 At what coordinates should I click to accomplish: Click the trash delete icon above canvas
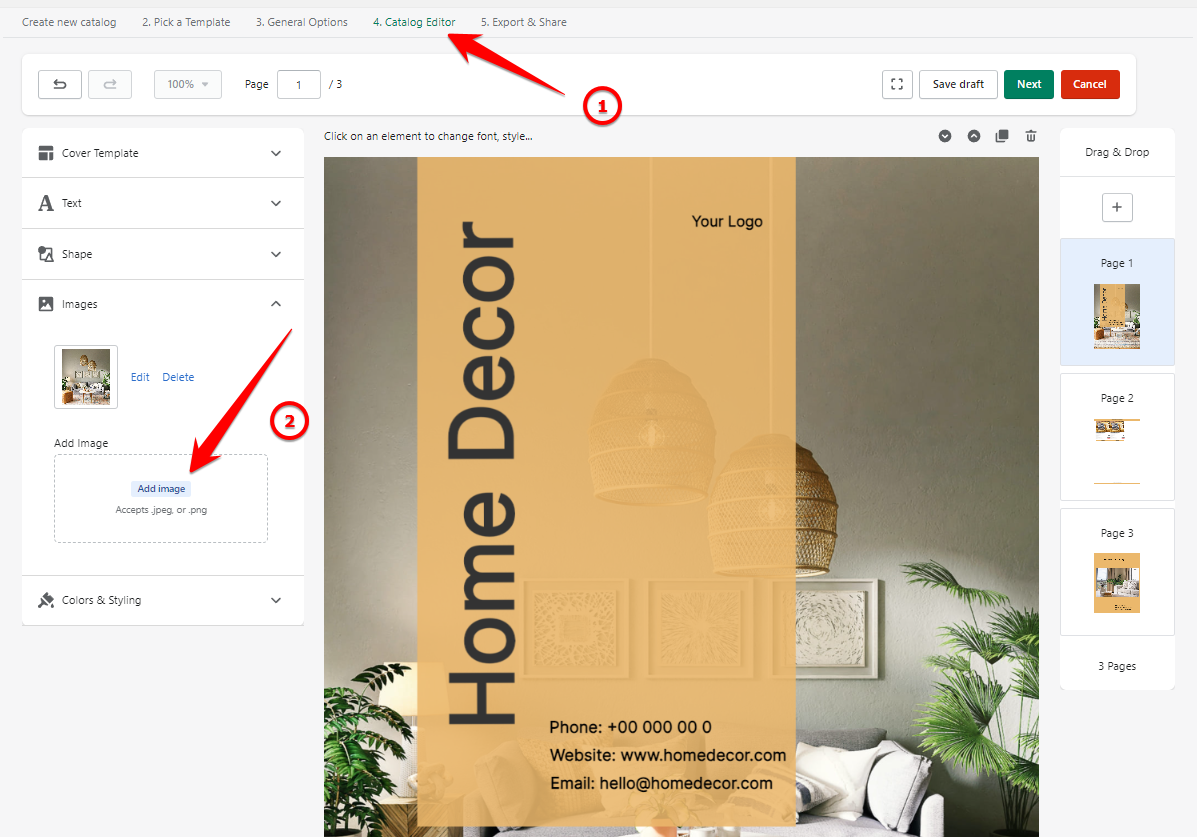(x=1031, y=136)
